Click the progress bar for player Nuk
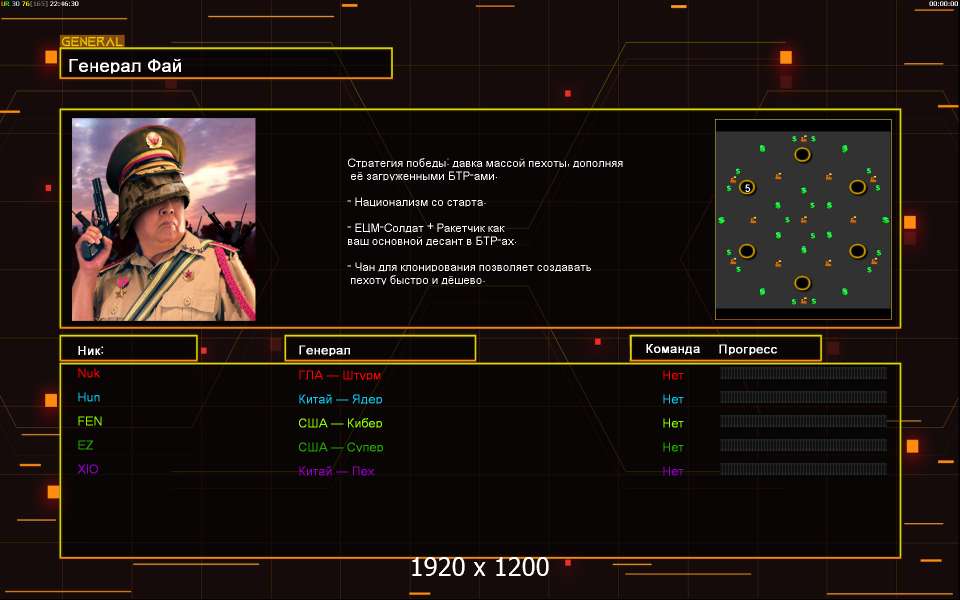The width and height of the screenshot is (960, 600). (x=803, y=373)
